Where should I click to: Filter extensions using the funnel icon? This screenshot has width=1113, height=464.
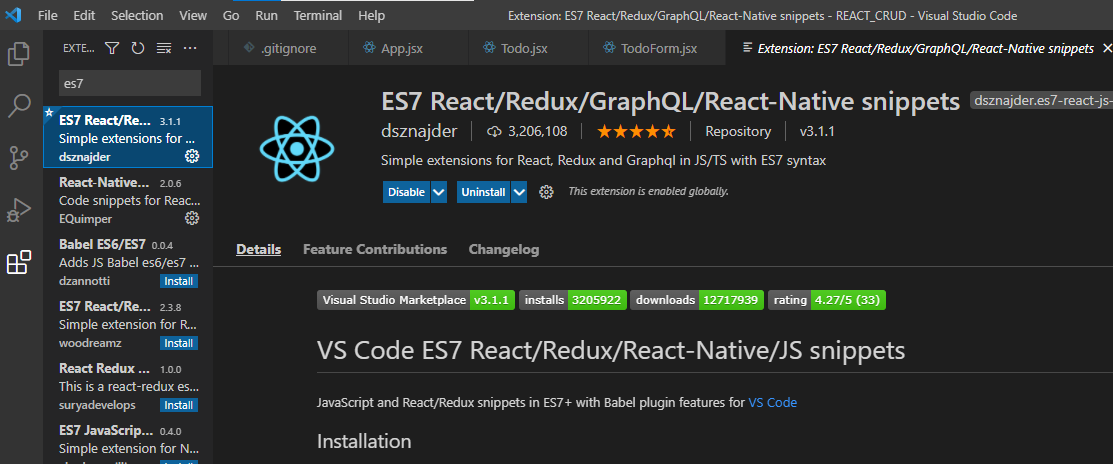click(x=112, y=48)
